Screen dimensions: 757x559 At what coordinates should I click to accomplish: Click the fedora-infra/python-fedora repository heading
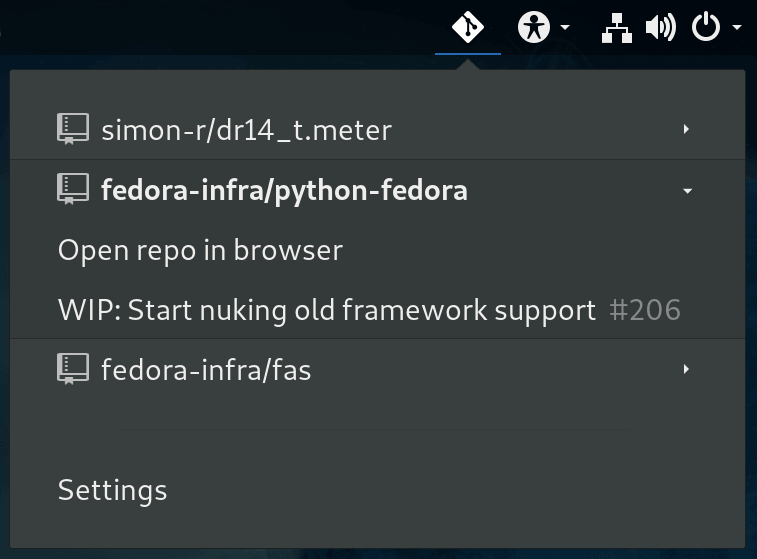coord(284,189)
